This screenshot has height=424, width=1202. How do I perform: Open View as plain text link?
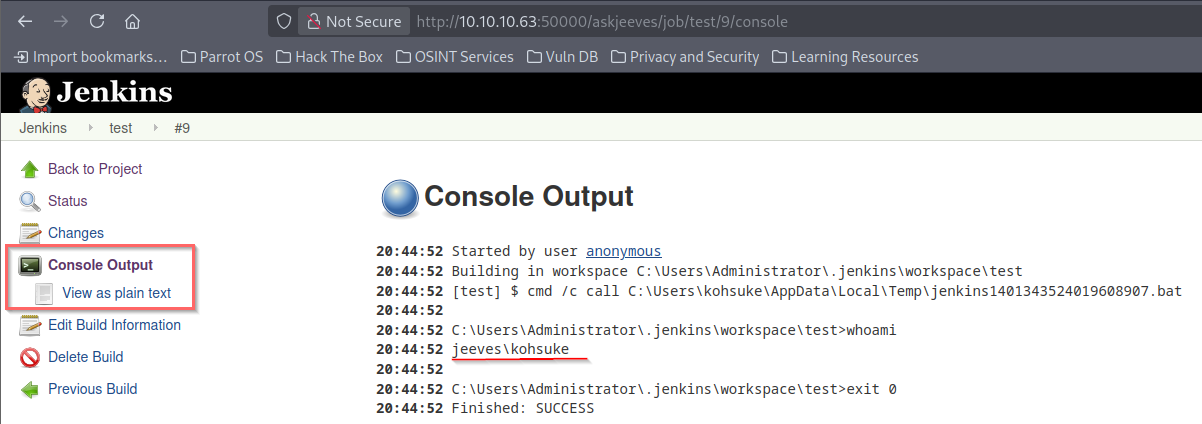coord(116,293)
